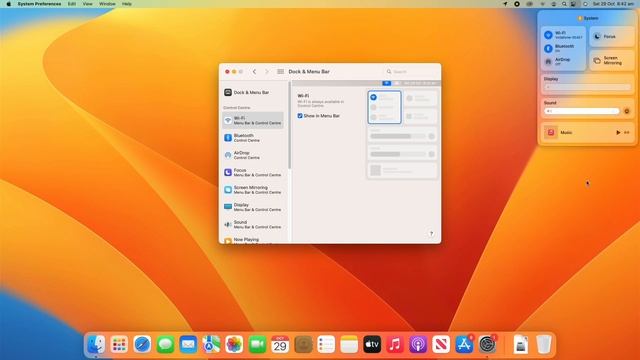This screenshot has width=640, height=360.
Task: Select AirDrop in preferences sidebar
Action: point(253,155)
